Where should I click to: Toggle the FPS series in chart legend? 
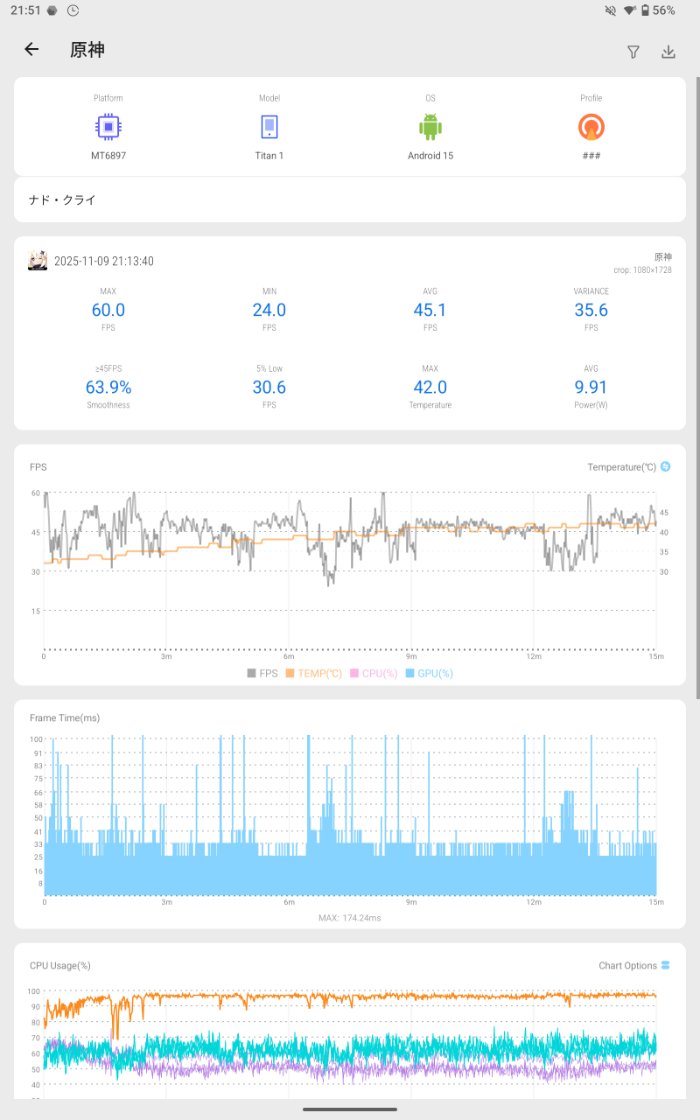[263, 673]
